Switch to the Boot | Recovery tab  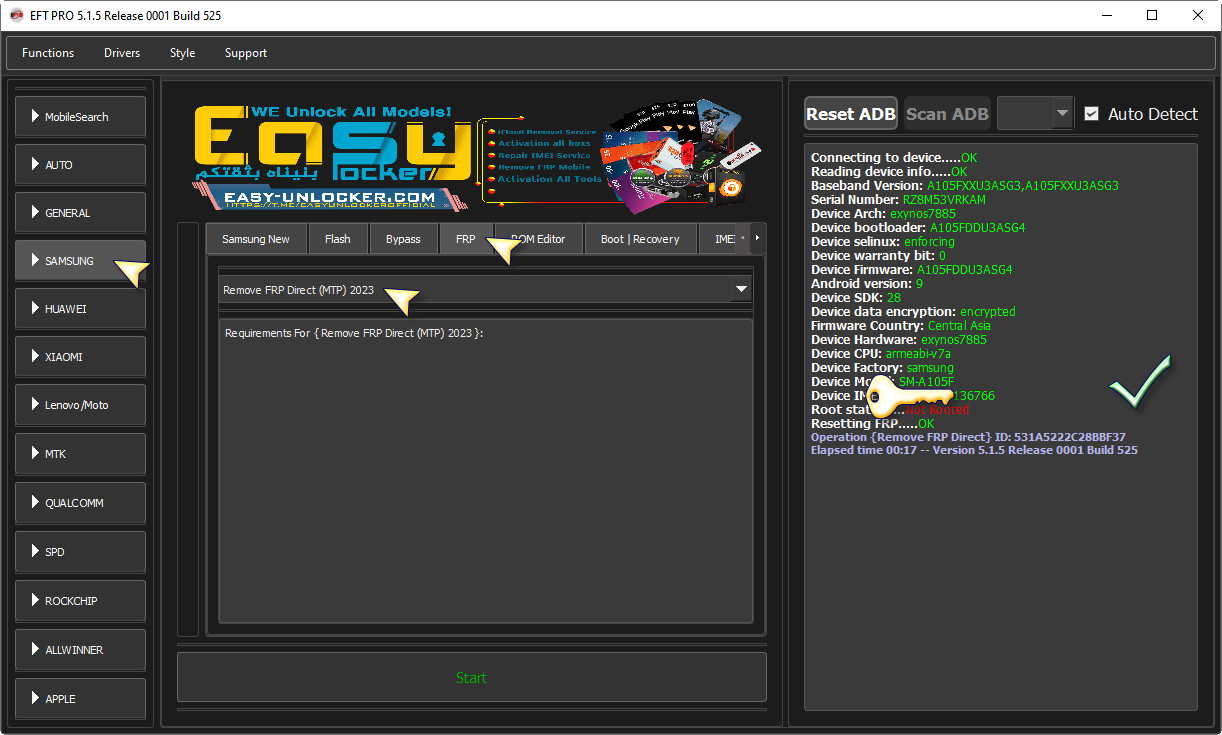(640, 239)
